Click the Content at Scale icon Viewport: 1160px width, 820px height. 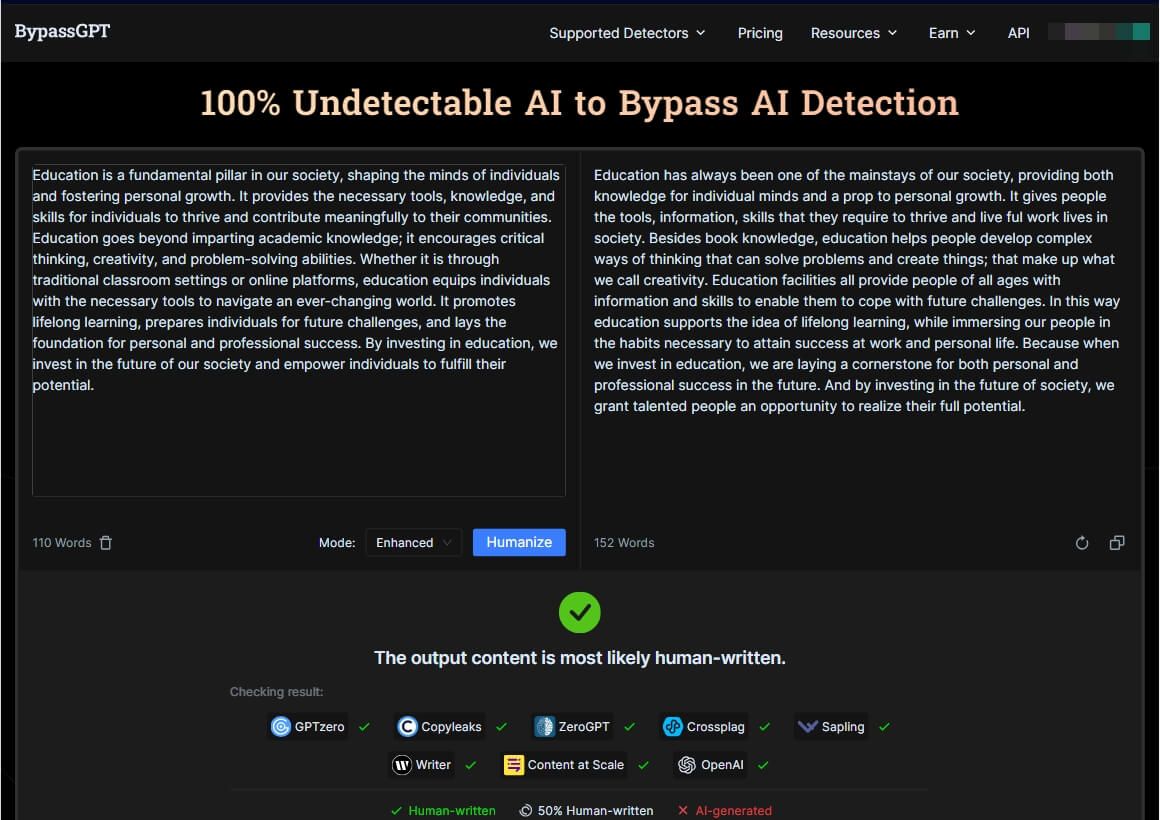click(x=514, y=765)
